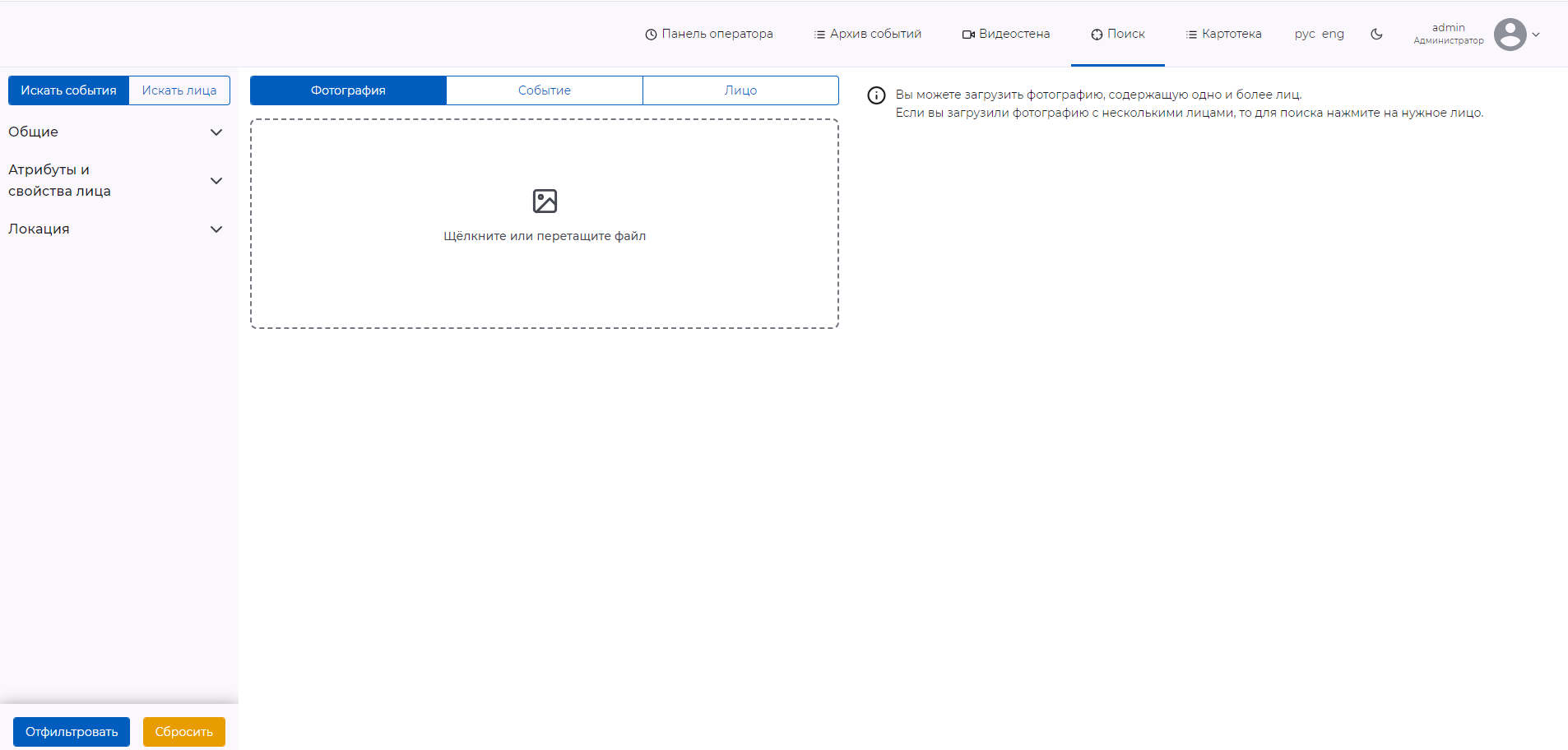The image size is (1568, 750).
Task: Click the Отфильтровать button
Action: pyautogui.click(x=72, y=732)
